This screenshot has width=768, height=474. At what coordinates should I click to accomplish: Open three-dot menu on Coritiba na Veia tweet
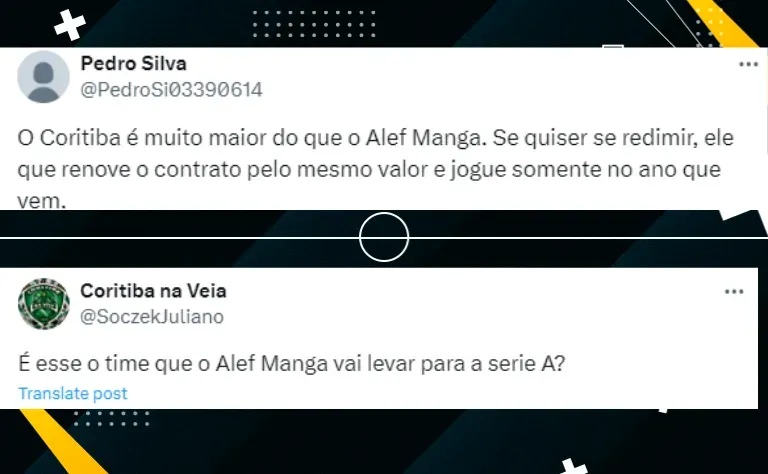click(x=734, y=291)
